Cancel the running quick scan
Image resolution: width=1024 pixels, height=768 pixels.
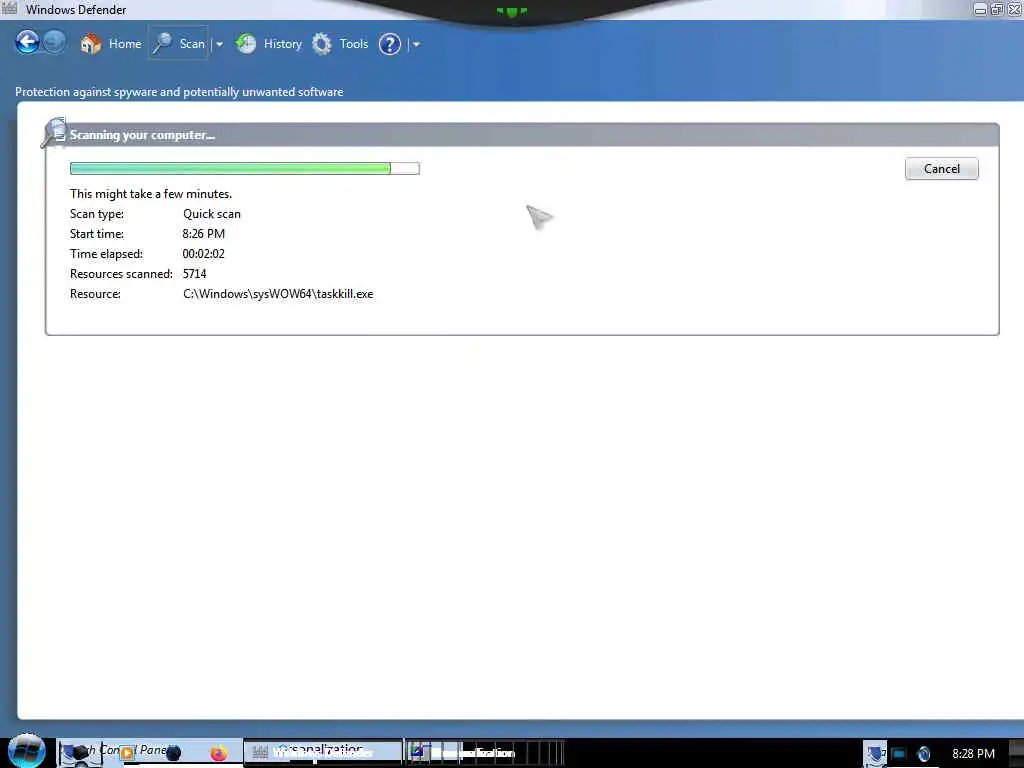[x=941, y=168]
